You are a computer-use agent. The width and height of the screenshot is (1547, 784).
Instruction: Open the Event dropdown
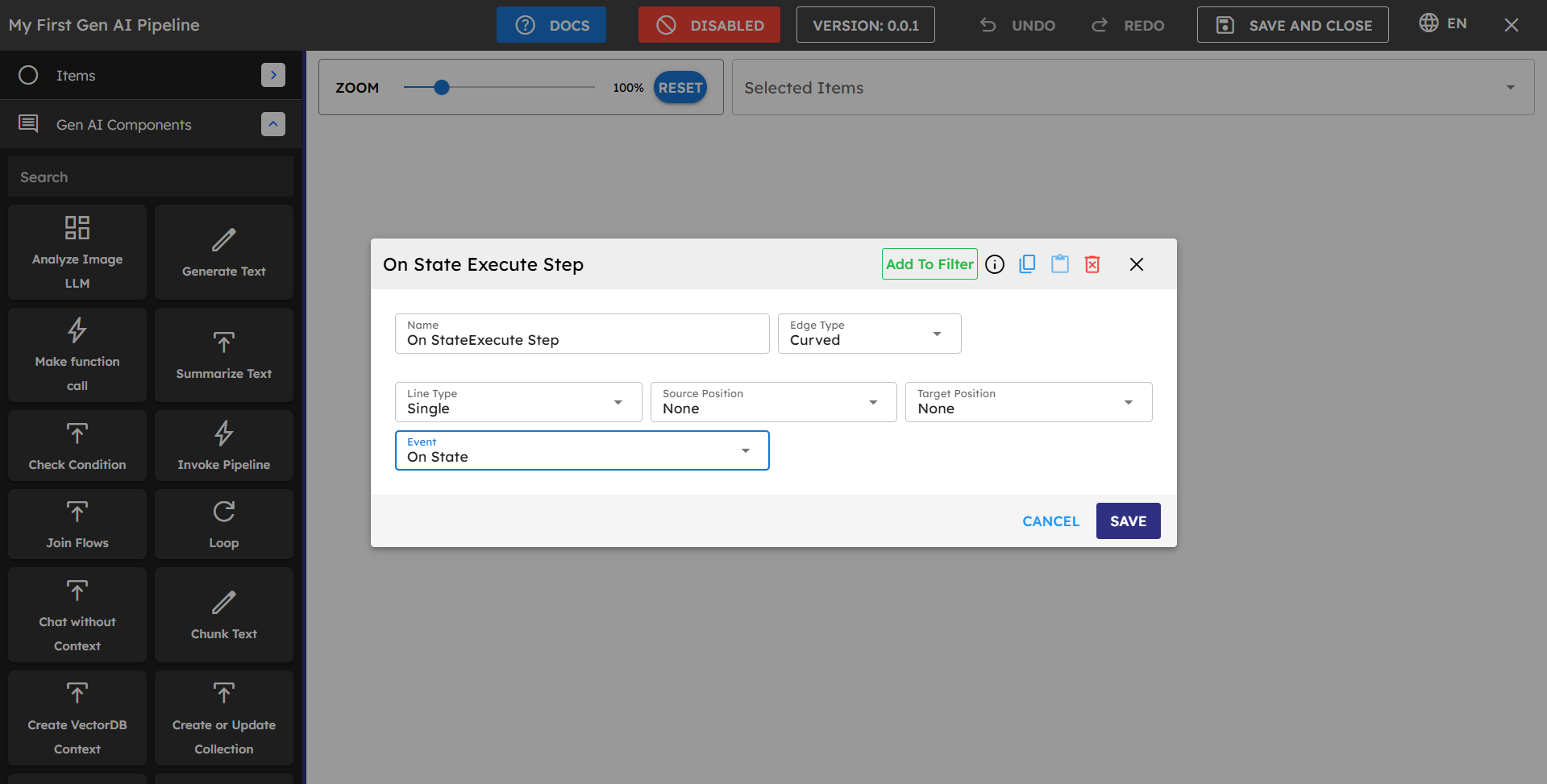581,450
